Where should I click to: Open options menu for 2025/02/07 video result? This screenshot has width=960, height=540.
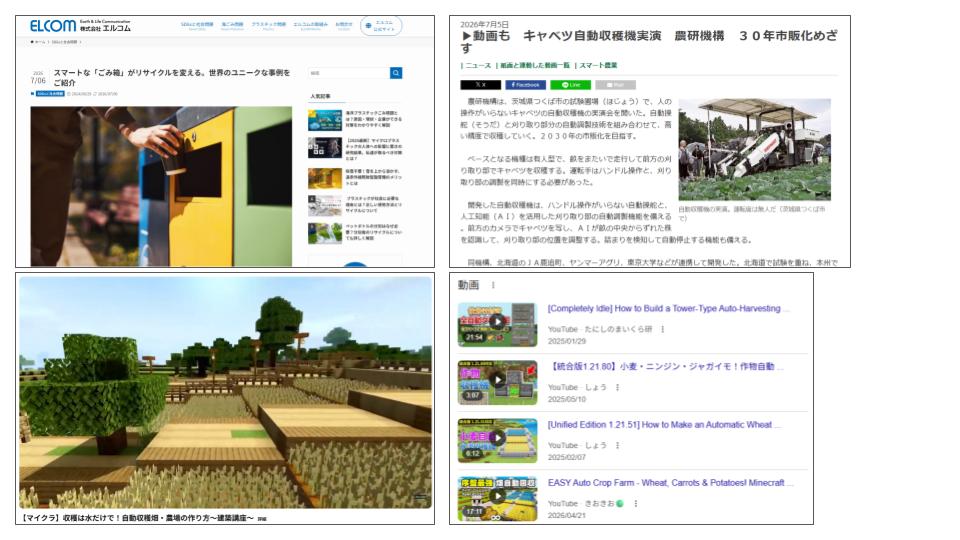click(617, 446)
